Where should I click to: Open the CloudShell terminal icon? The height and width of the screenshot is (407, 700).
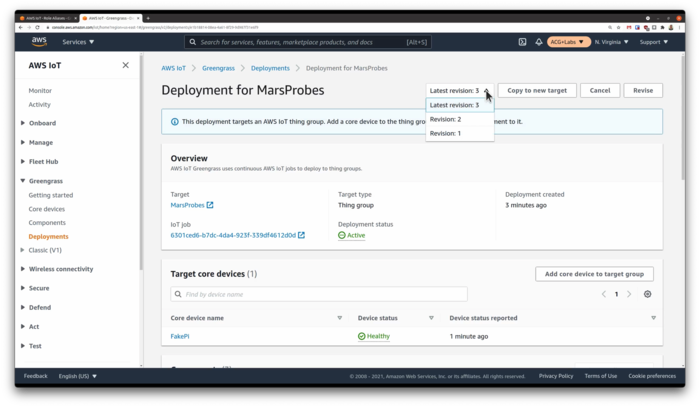(522, 42)
